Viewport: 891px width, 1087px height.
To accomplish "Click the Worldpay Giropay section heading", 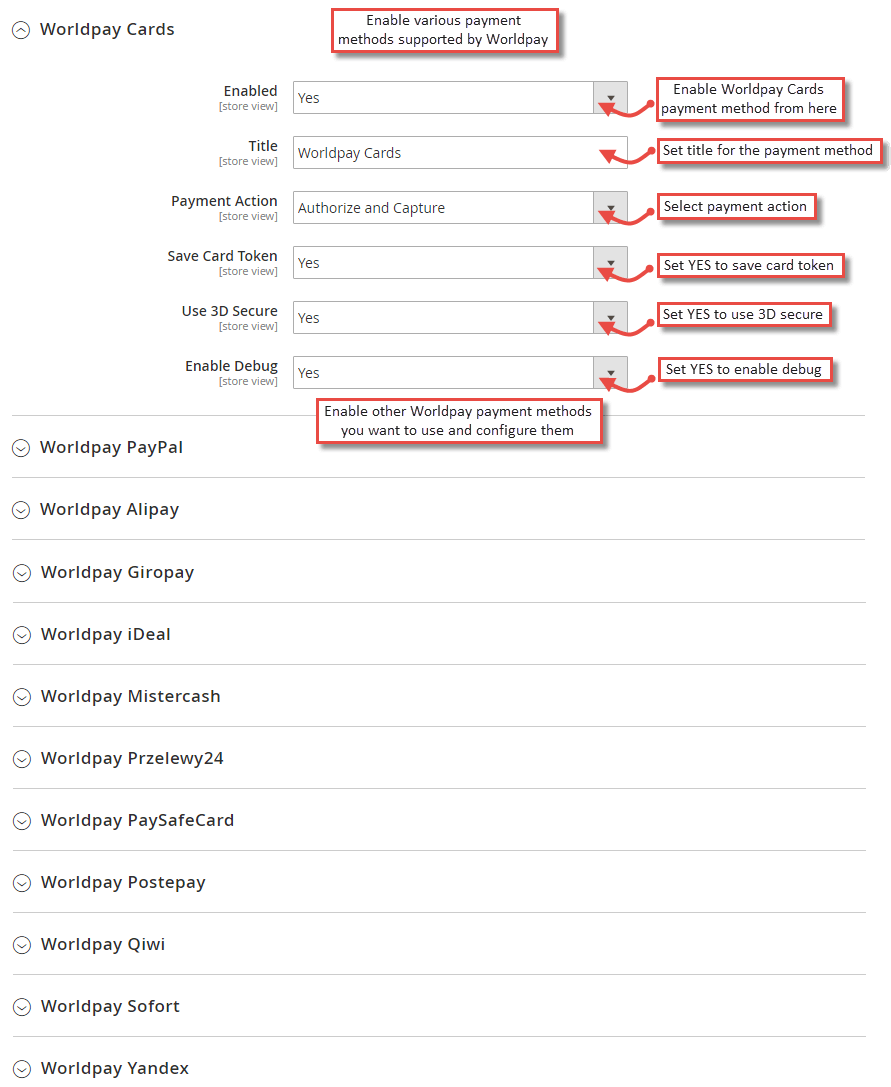I will (118, 573).
